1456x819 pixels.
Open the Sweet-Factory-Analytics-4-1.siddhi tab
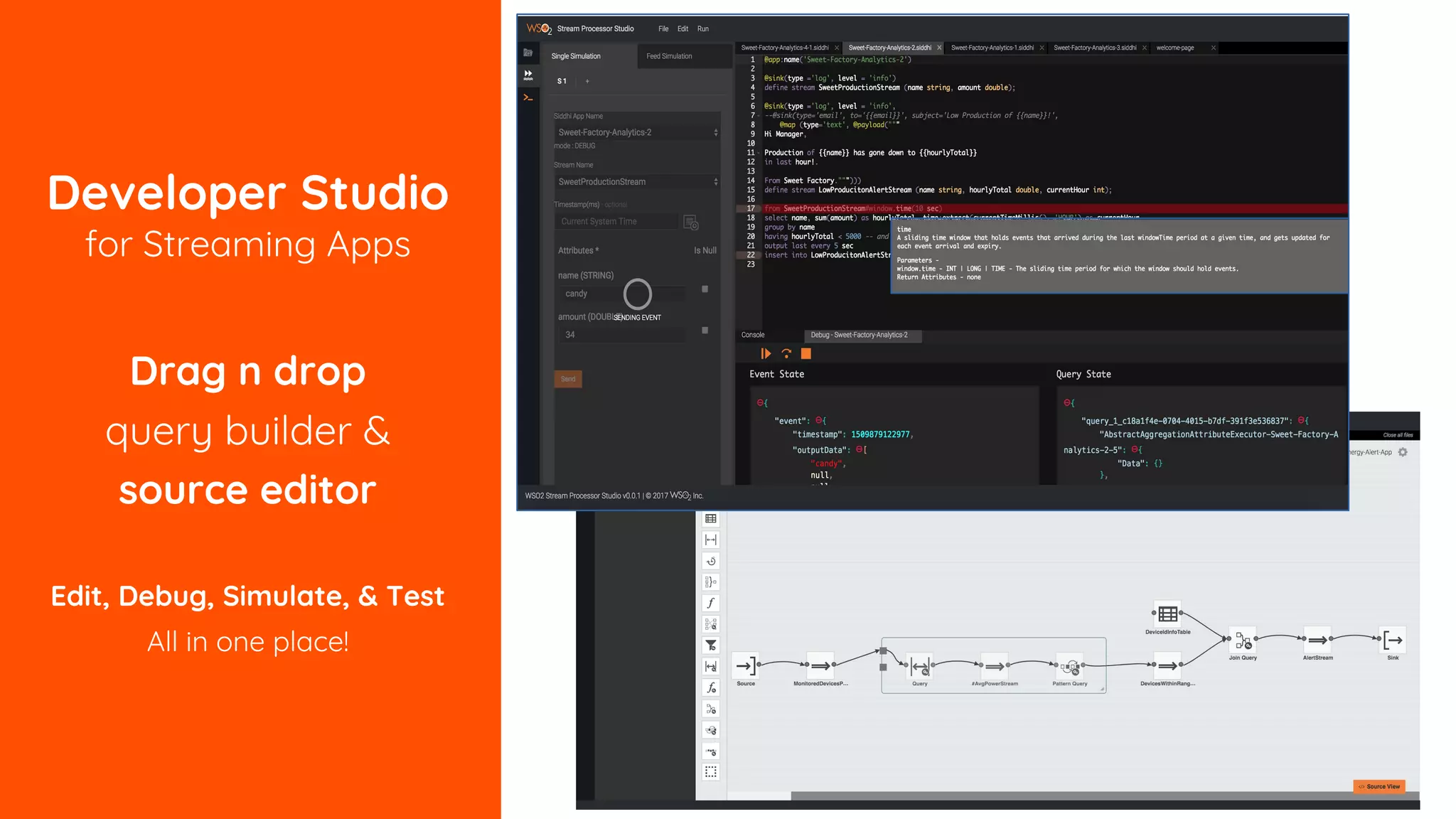pyautogui.click(x=785, y=48)
